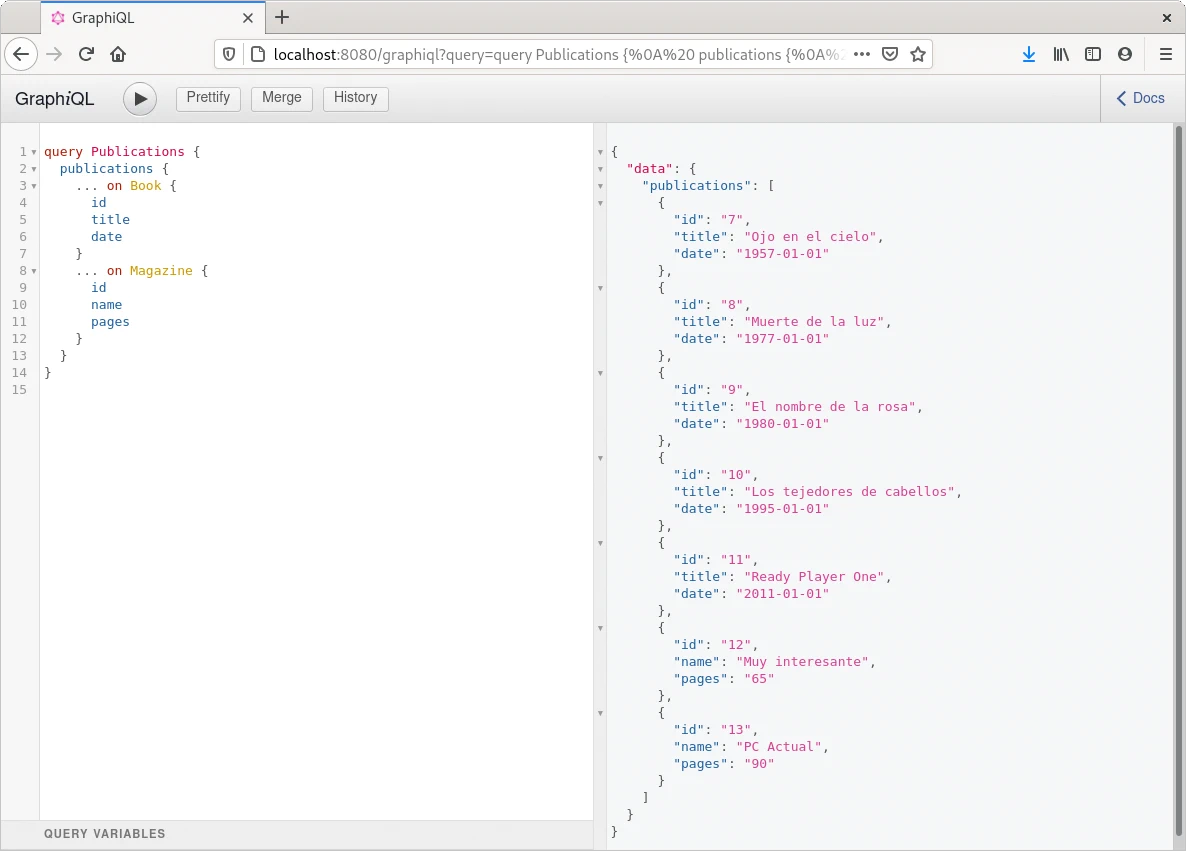Open a new browser tab
1186x851 pixels.
(x=282, y=17)
